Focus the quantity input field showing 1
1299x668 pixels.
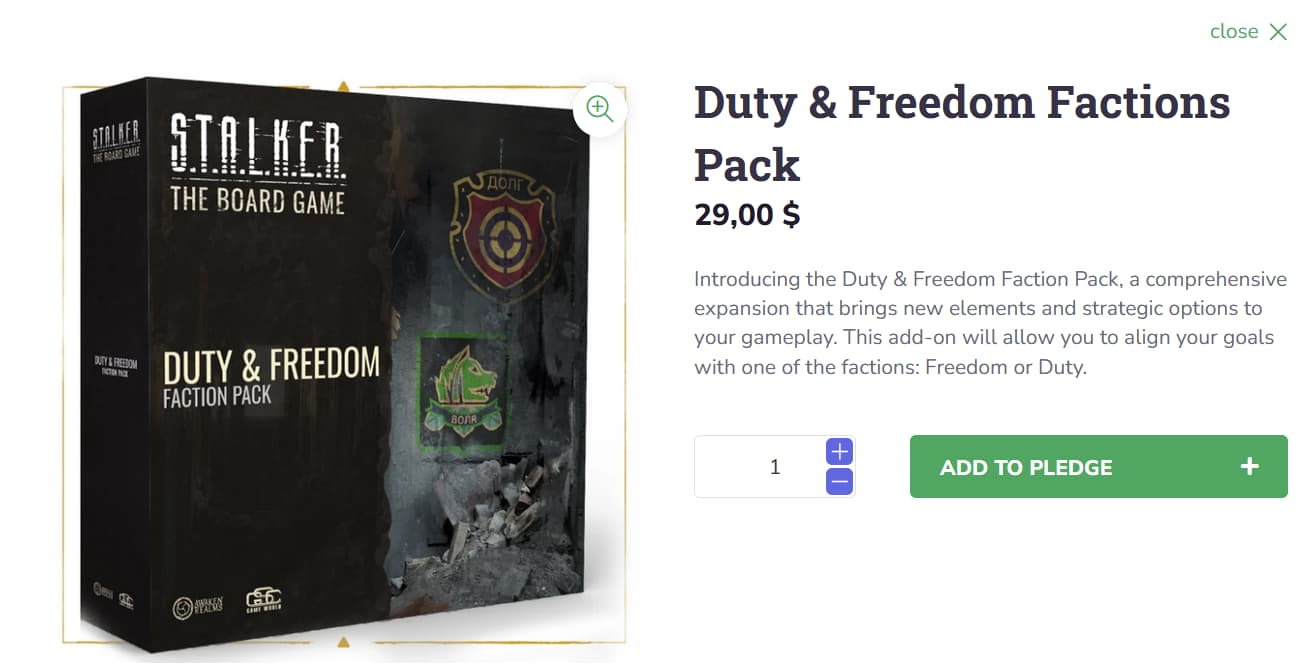pyautogui.click(x=760, y=466)
